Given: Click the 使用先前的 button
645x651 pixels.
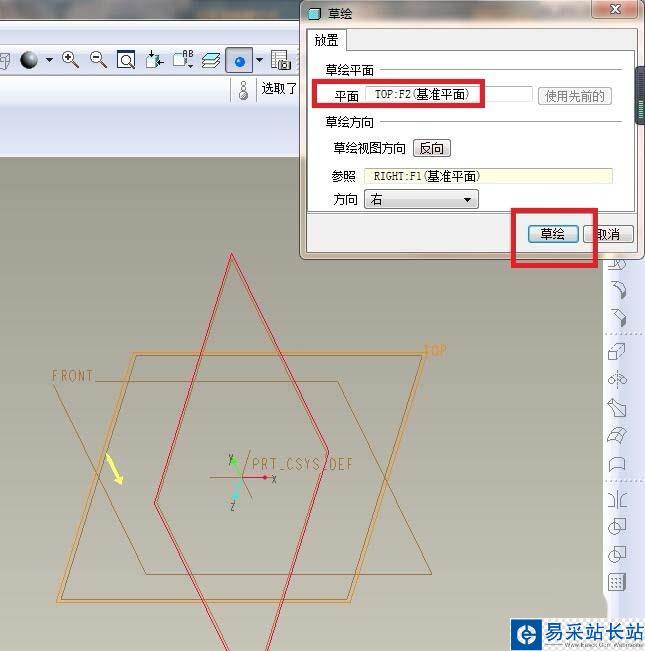Looking at the screenshot, I should [x=575, y=96].
